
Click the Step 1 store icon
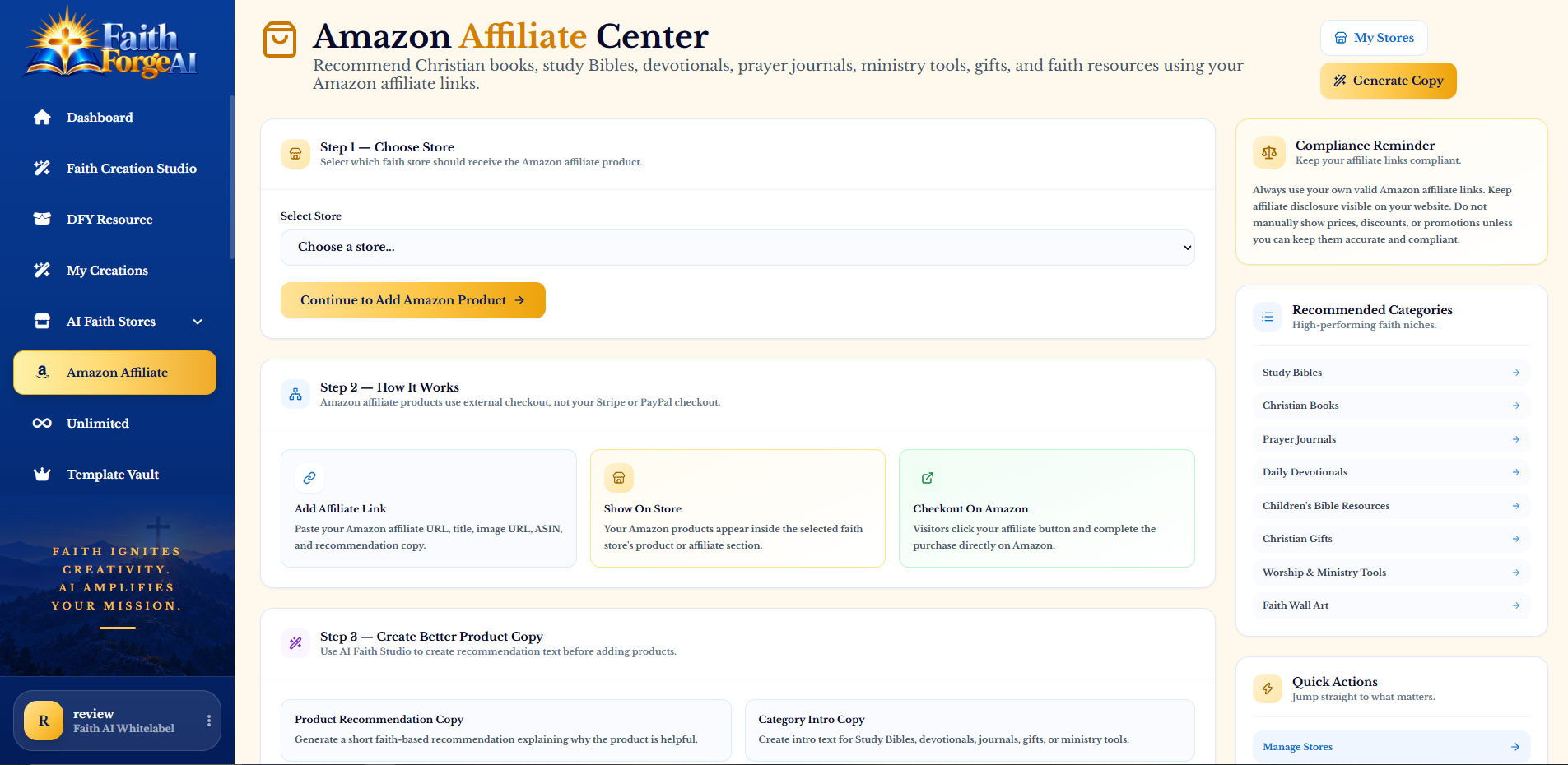[x=295, y=154]
